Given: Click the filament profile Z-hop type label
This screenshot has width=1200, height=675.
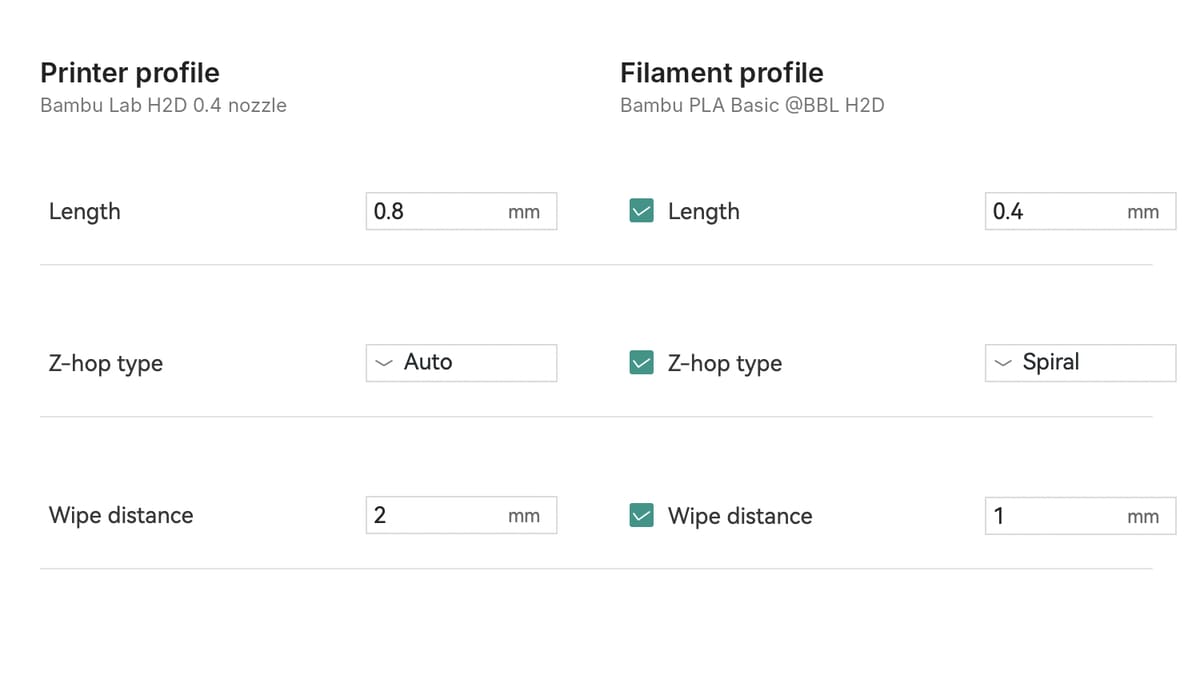Looking at the screenshot, I should point(725,363).
